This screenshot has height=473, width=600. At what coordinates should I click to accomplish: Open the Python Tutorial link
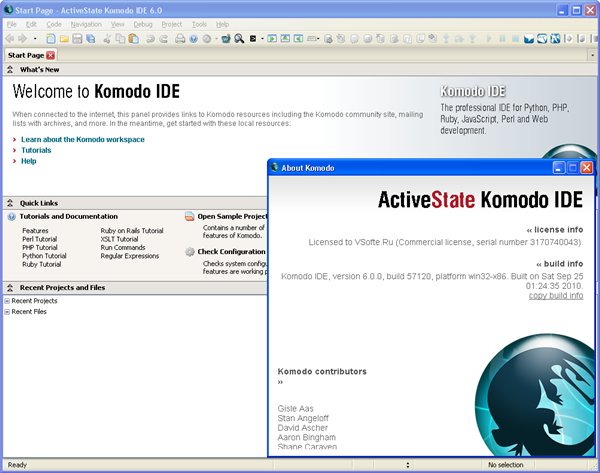44,256
